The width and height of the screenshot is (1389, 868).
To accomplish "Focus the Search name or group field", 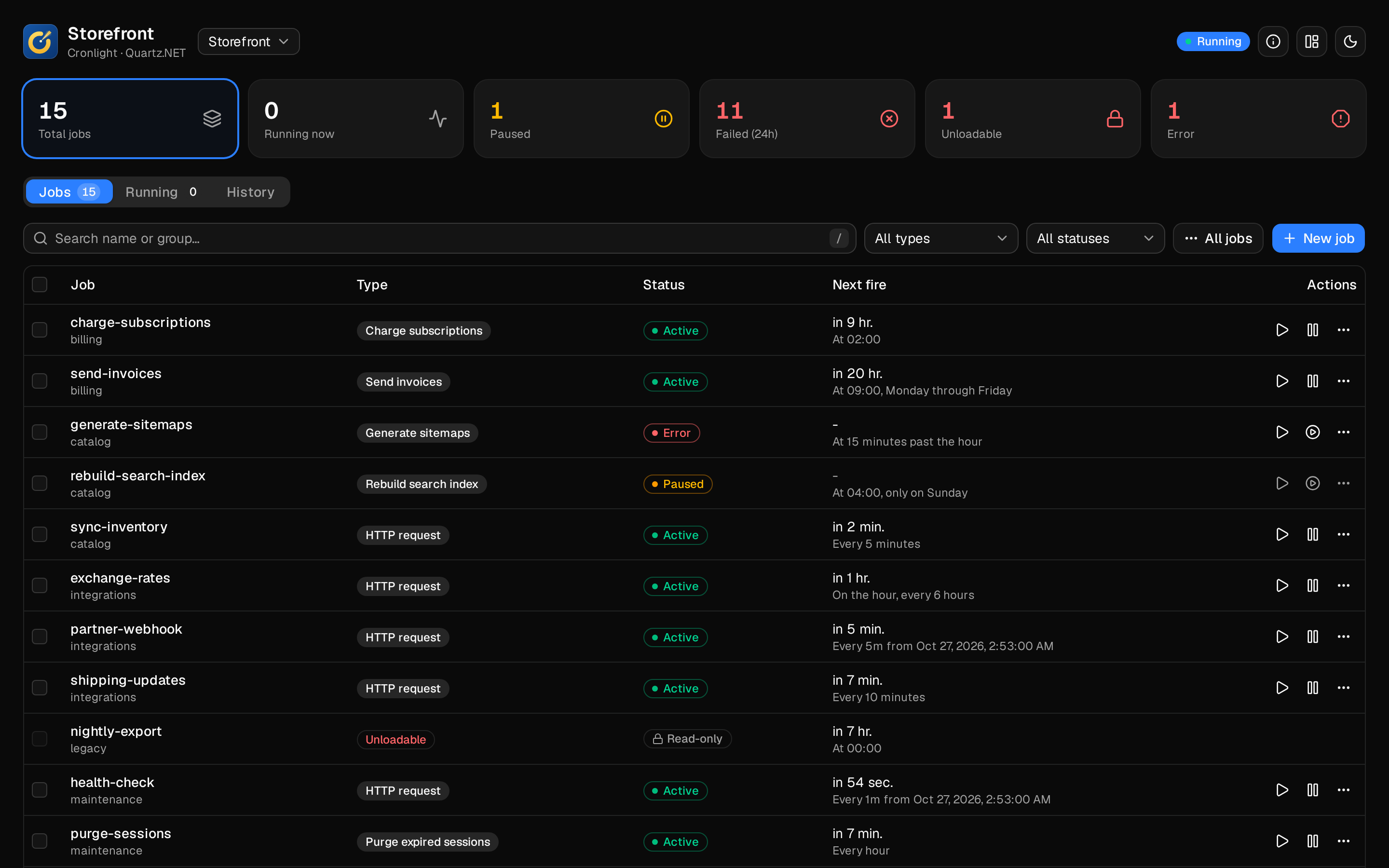I will (x=440, y=238).
